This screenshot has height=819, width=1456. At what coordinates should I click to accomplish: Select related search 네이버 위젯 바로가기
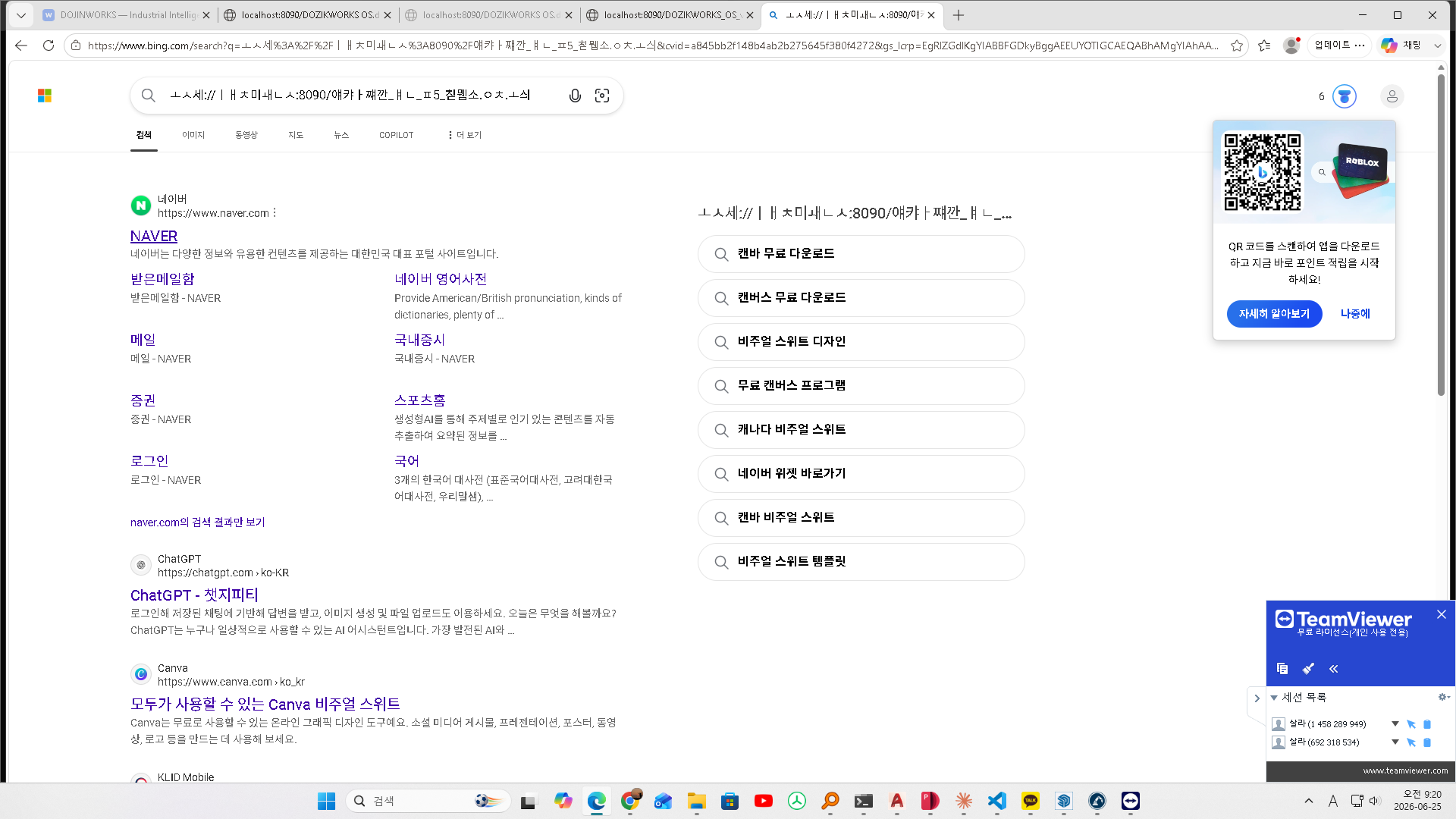(x=861, y=474)
